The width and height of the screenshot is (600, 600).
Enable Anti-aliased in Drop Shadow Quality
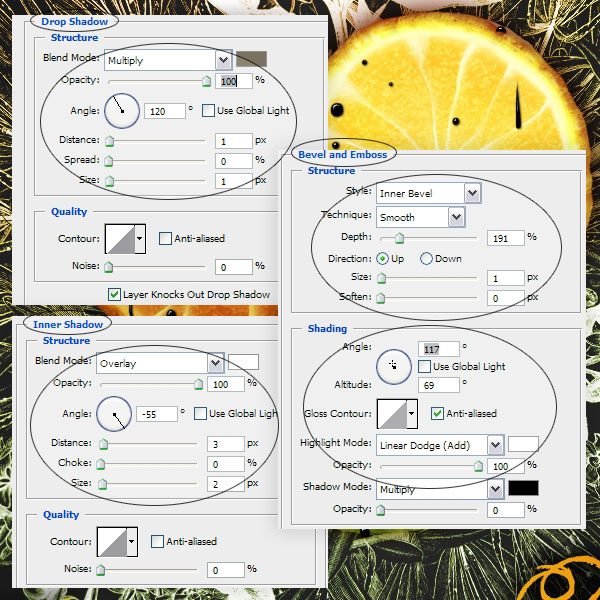click(x=165, y=238)
